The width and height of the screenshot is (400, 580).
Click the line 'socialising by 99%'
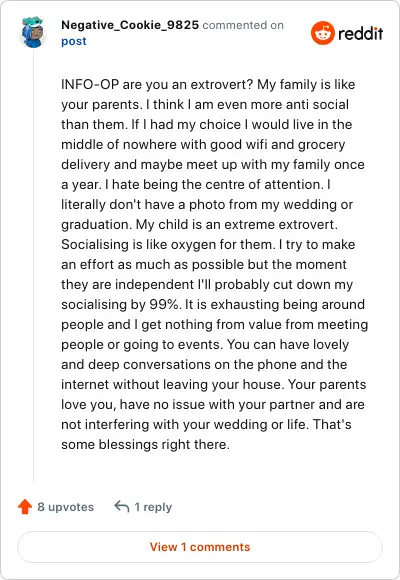pyautogui.click(x=213, y=304)
